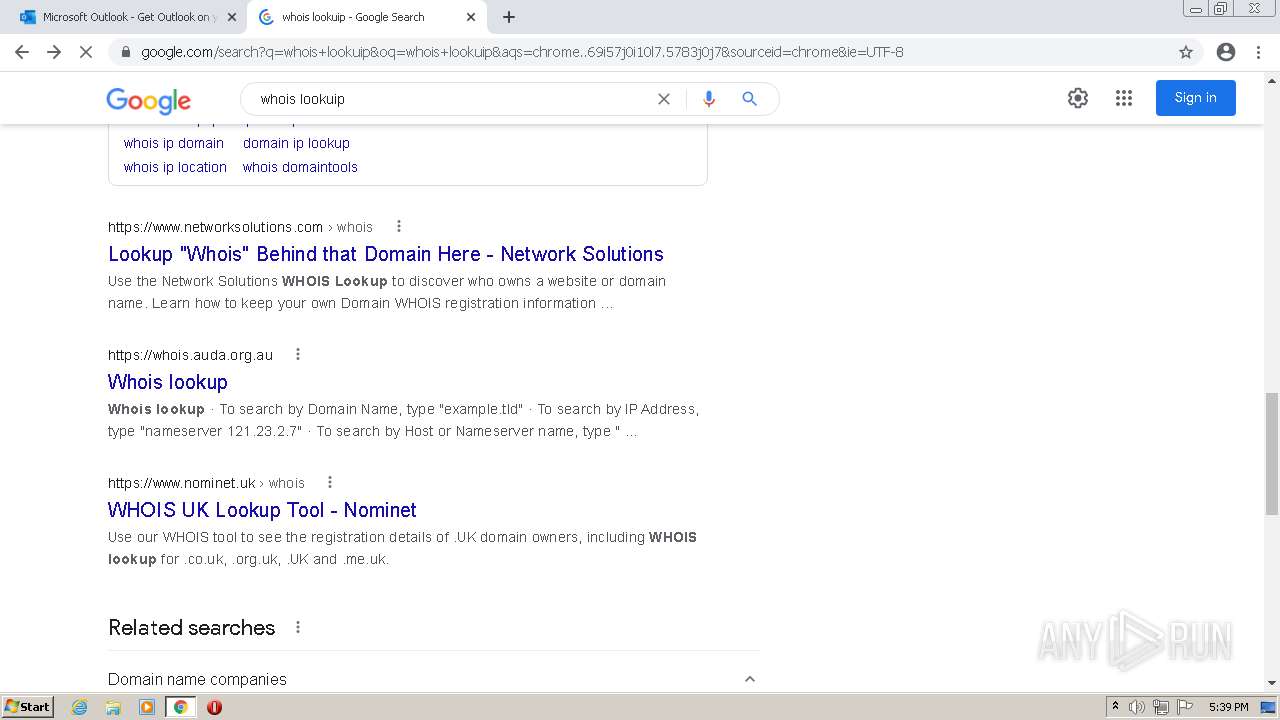
Task: View site info via the padlock icon
Action: [126, 52]
